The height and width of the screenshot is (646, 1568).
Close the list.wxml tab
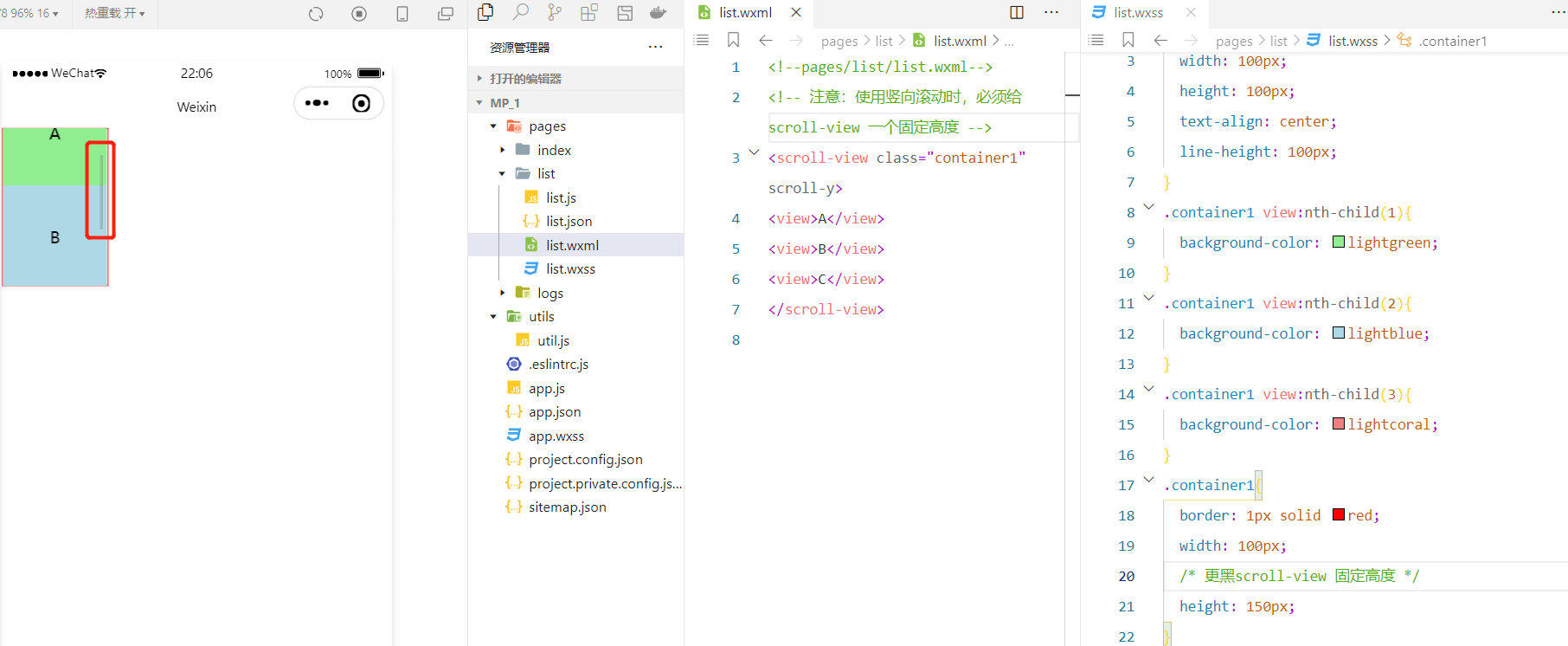(796, 12)
